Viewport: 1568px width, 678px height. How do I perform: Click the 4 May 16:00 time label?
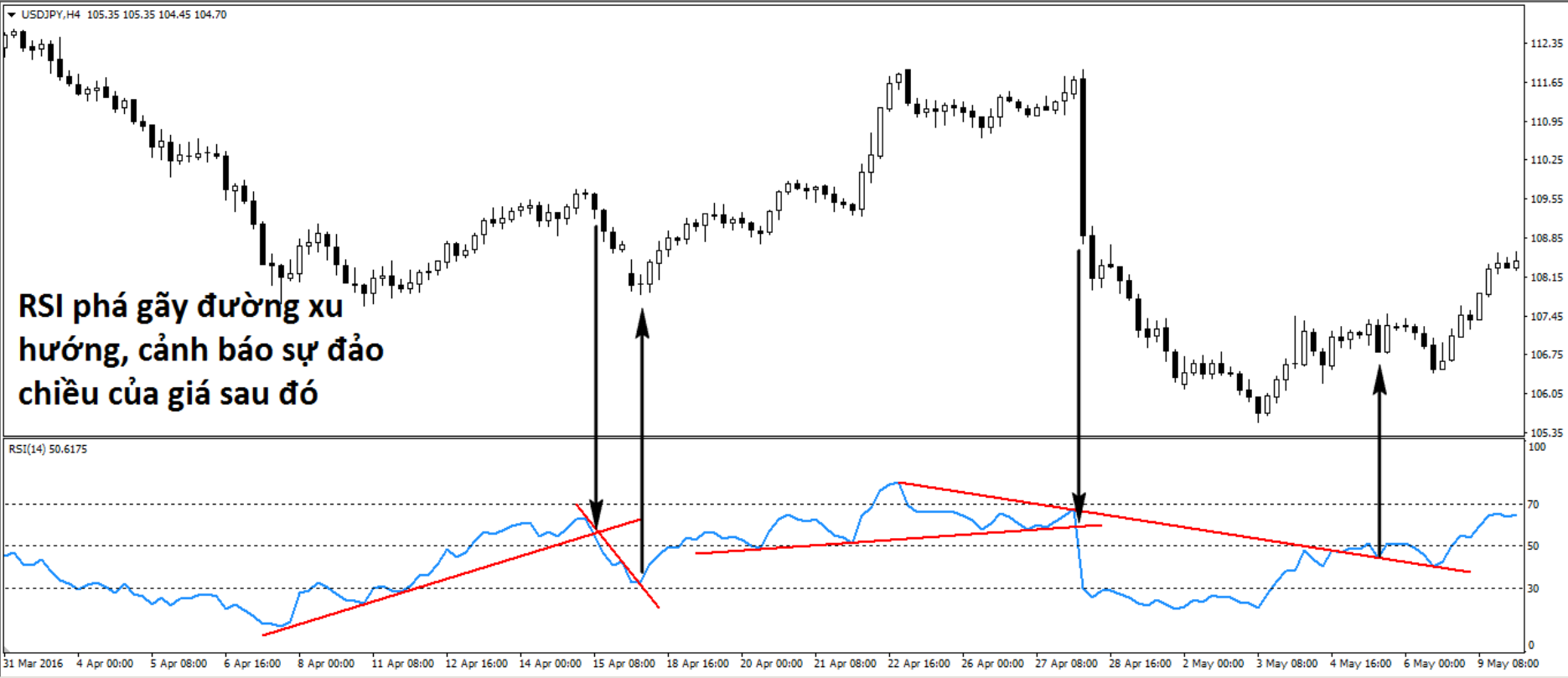point(1361,664)
